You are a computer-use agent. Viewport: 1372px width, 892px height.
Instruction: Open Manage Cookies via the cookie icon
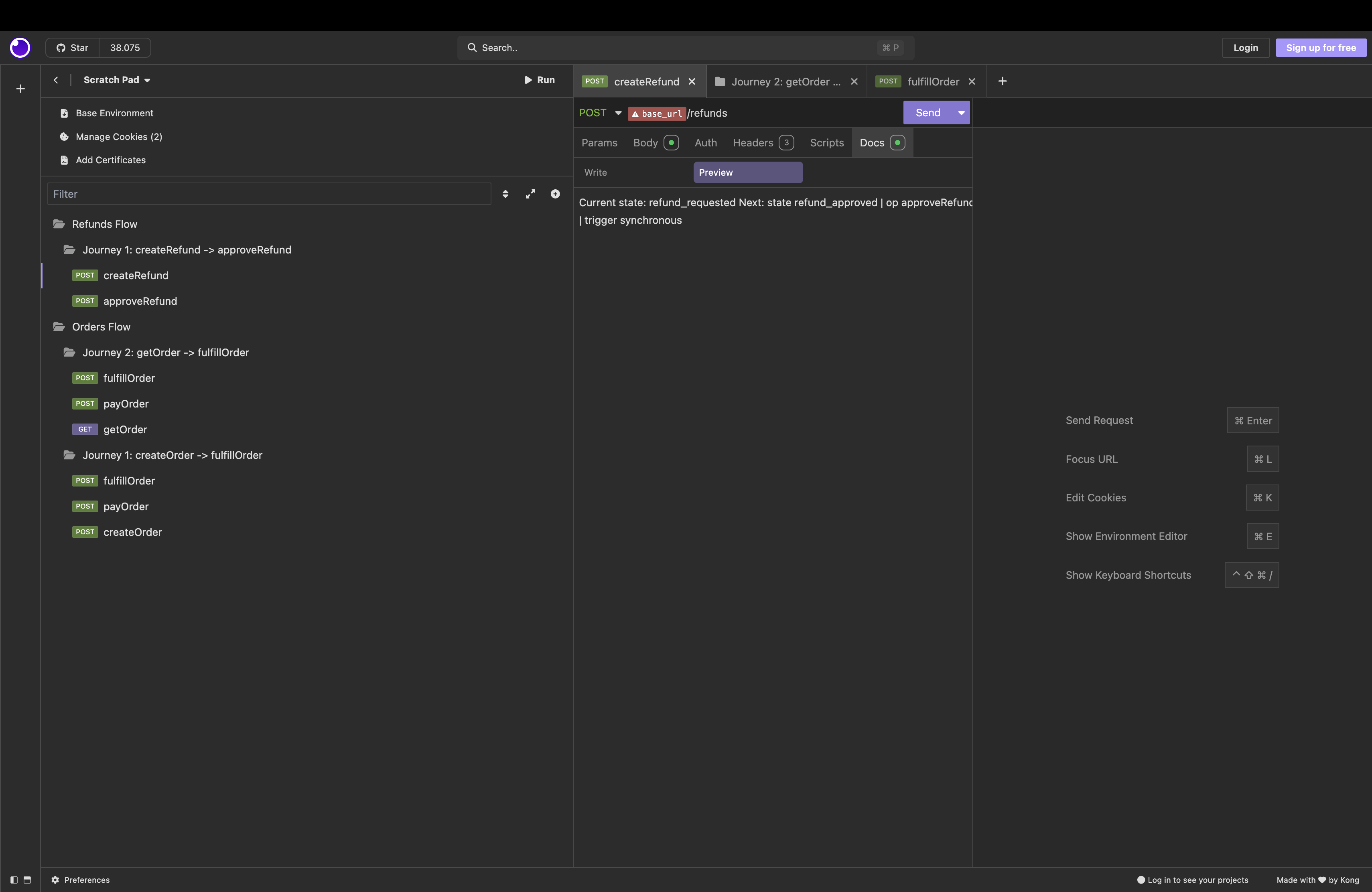(x=64, y=136)
